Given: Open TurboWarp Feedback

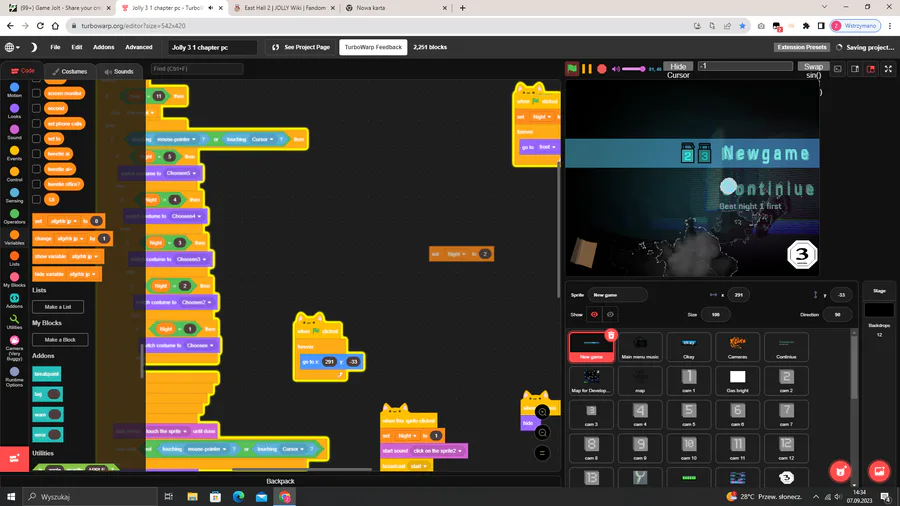Looking at the screenshot, I should [373, 47].
